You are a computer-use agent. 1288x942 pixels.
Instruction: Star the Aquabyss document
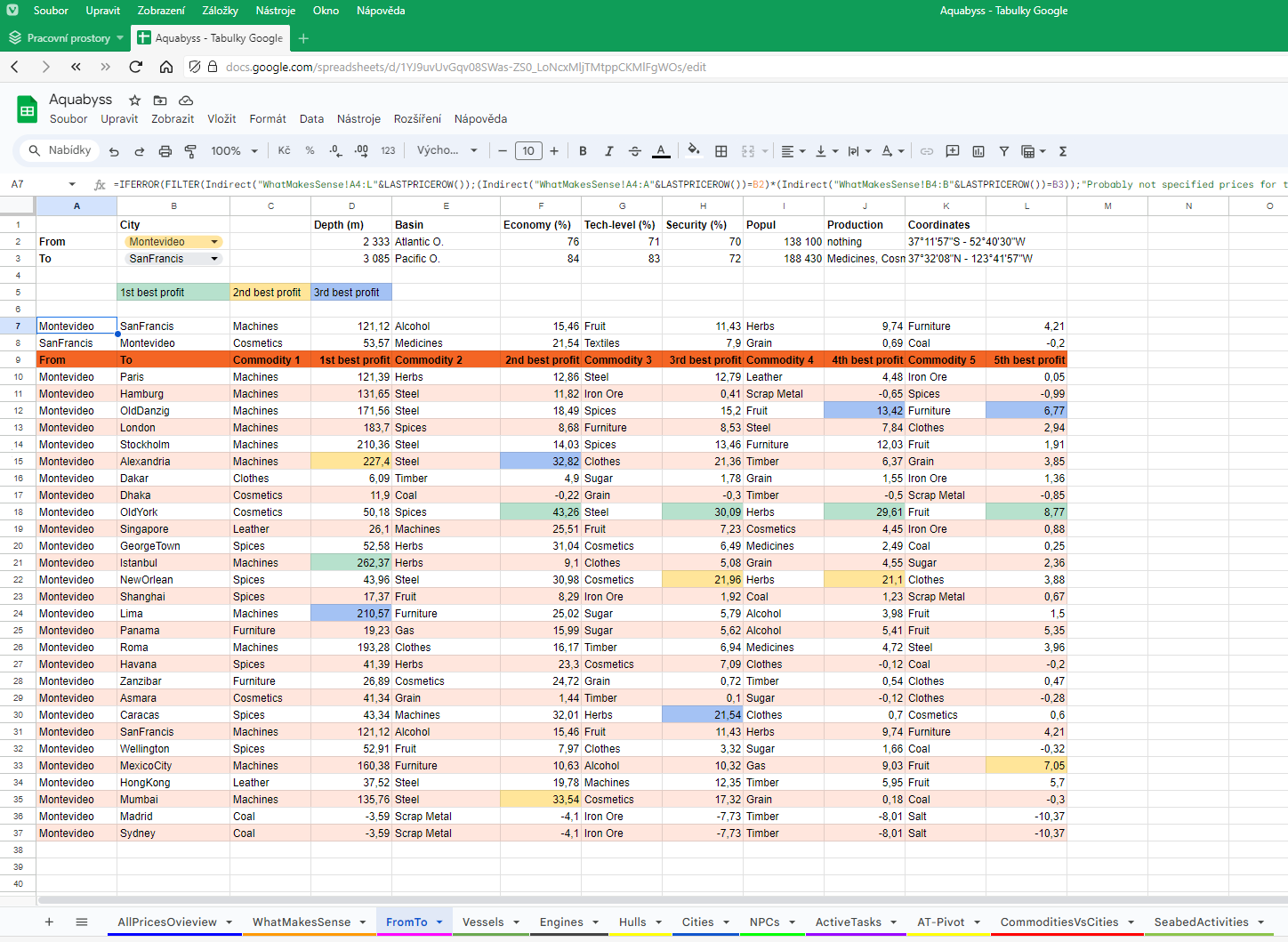[135, 101]
